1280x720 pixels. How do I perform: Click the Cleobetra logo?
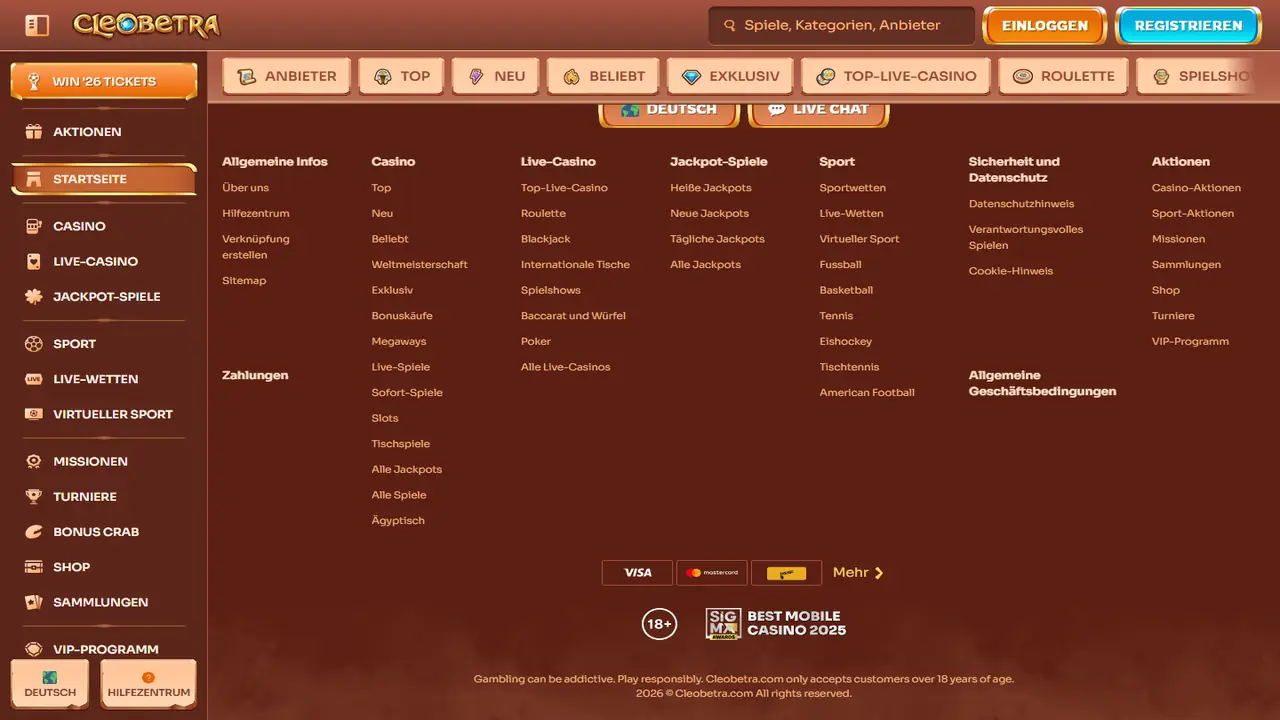point(146,25)
